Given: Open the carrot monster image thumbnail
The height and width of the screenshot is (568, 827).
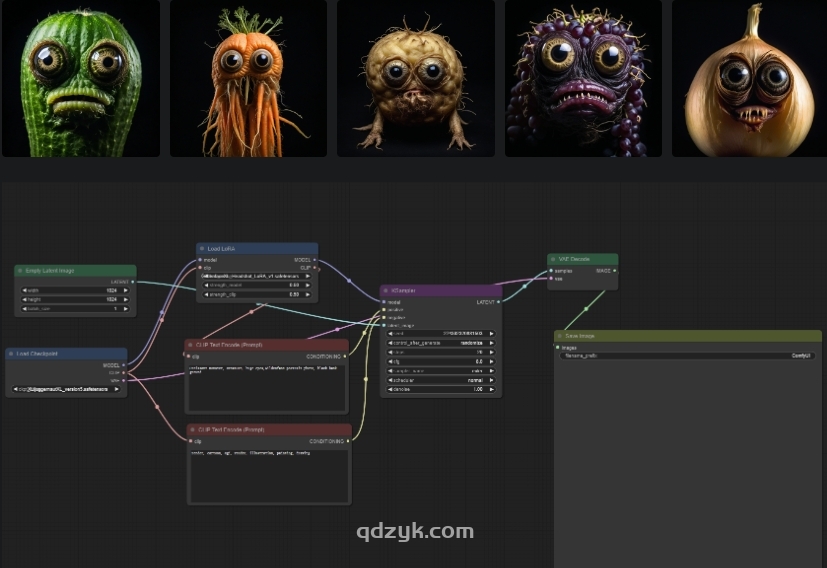Looking at the screenshot, I should pyautogui.click(x=248, y=78).
